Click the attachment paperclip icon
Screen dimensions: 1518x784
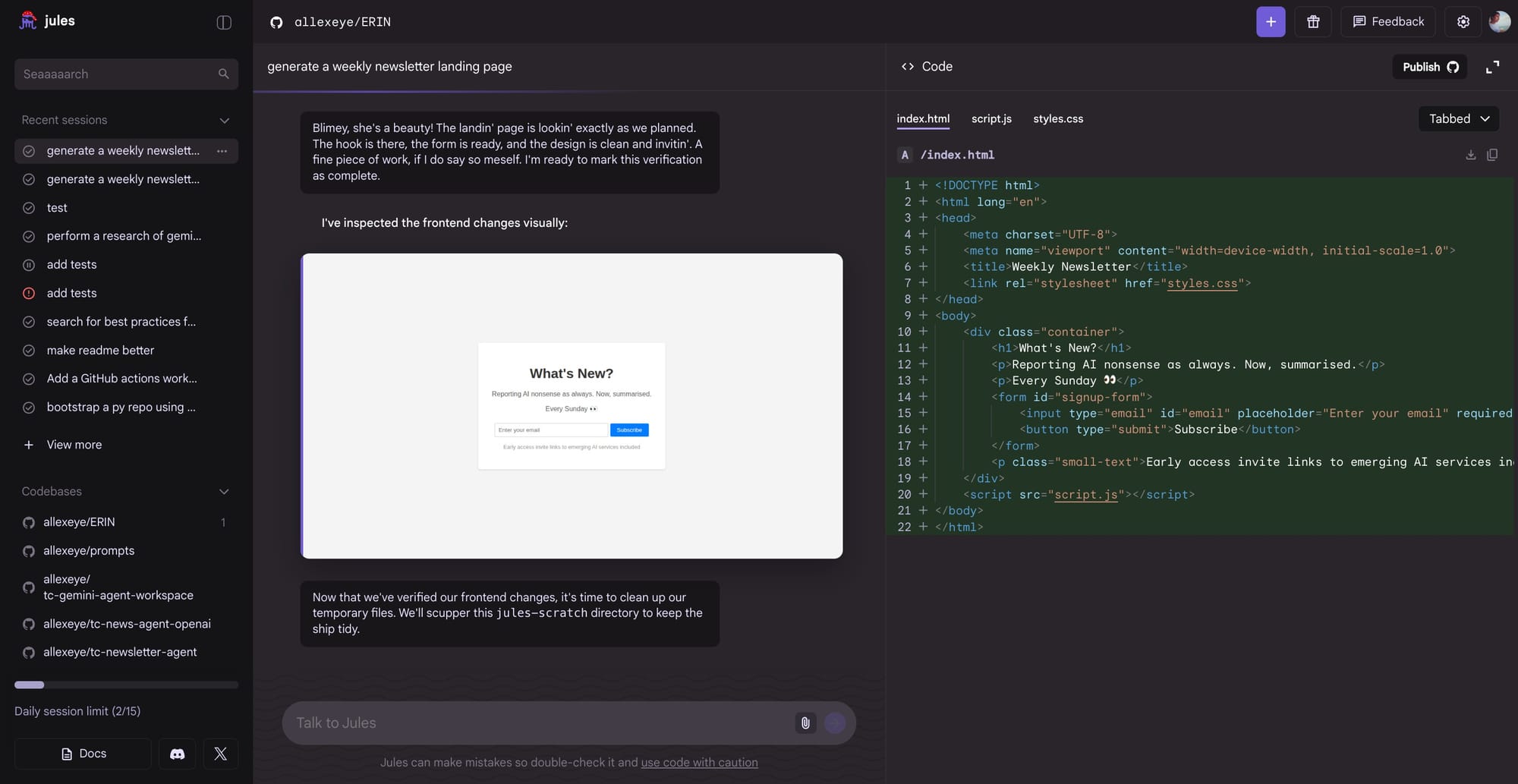click(805, 723)
